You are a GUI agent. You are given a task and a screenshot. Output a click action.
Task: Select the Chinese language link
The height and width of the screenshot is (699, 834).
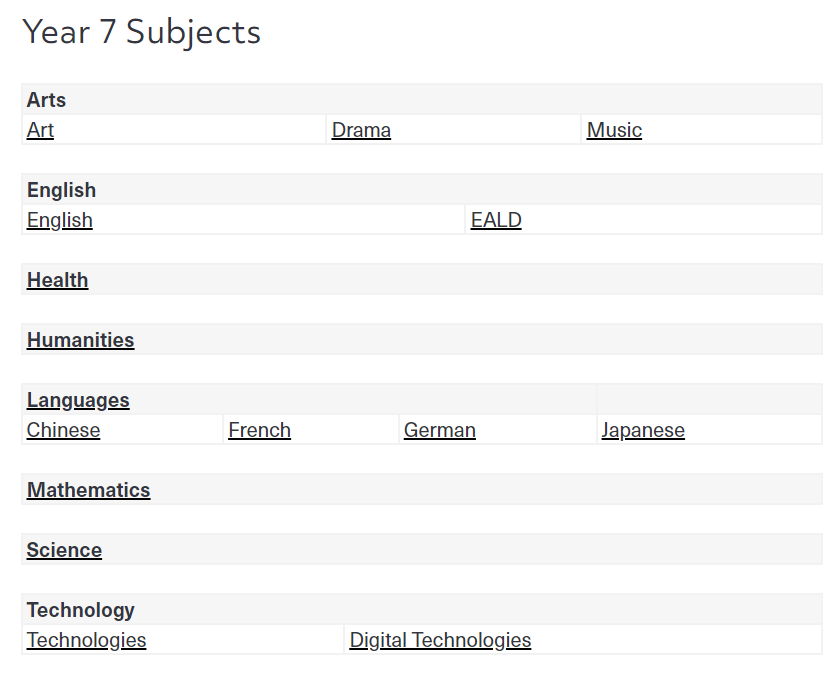click(x=63, y=430)
